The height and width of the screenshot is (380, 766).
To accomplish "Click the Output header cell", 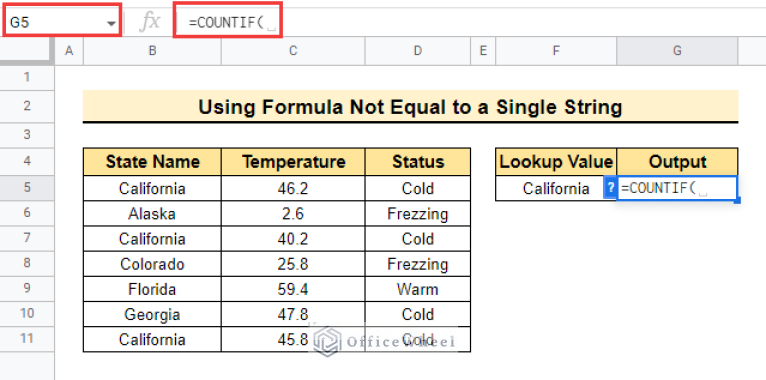I will [x=677, y=162].
